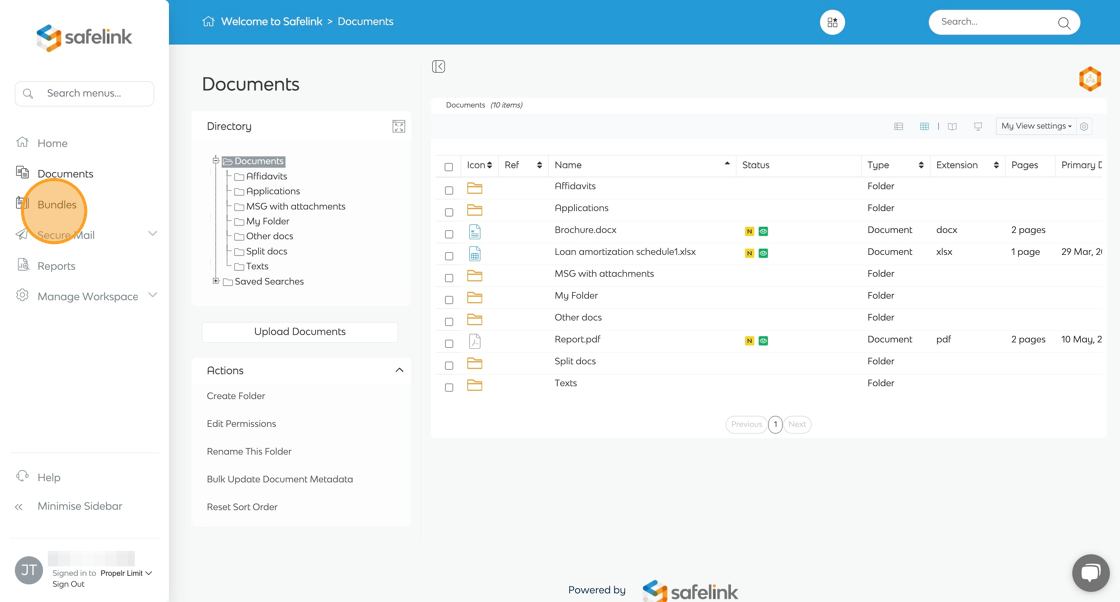This screenshot has height=602, width=1120.
Task: Sort by the Extension column arrows
Action: pos(996,166)
